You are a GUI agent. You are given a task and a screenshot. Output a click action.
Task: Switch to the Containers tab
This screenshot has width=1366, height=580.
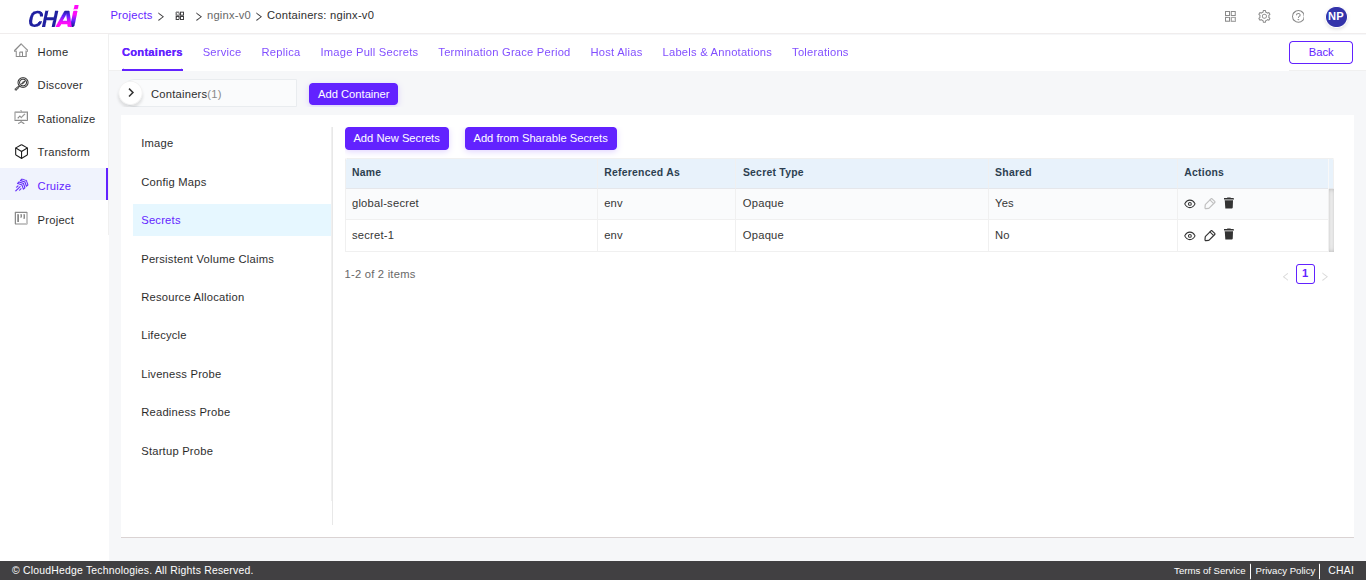152,52
